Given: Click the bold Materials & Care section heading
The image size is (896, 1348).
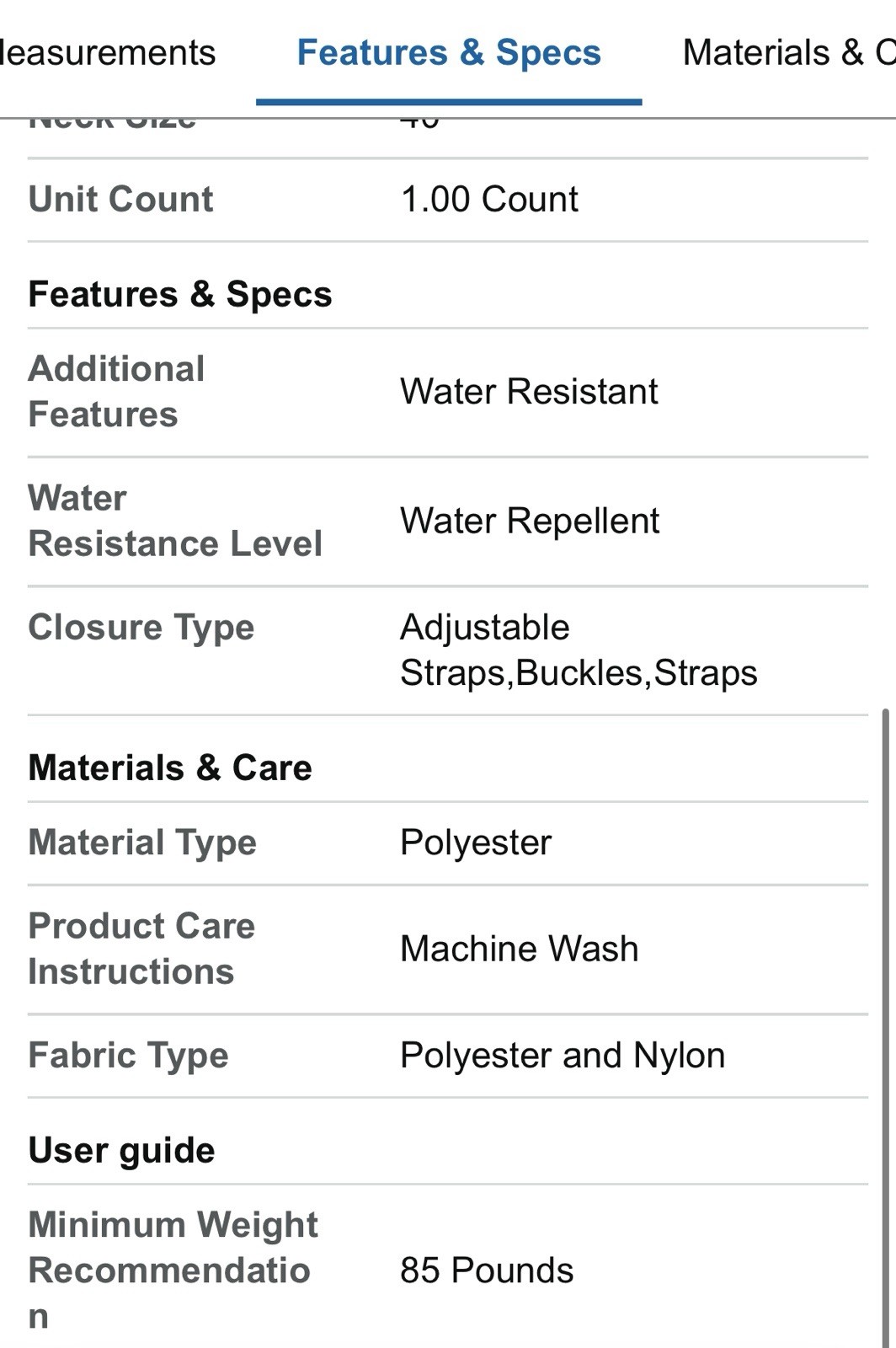Looking at the screenshot, I should point(170,768).
